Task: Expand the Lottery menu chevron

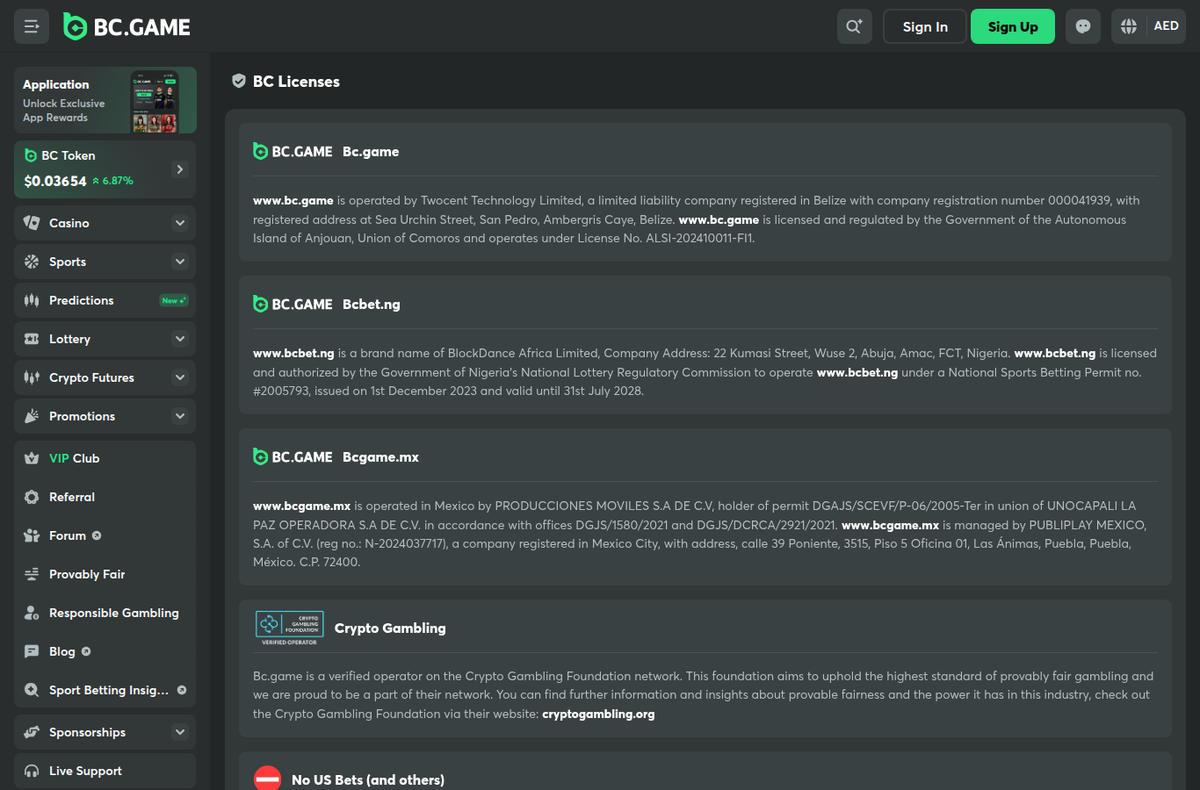Action: tap(180, 339)
